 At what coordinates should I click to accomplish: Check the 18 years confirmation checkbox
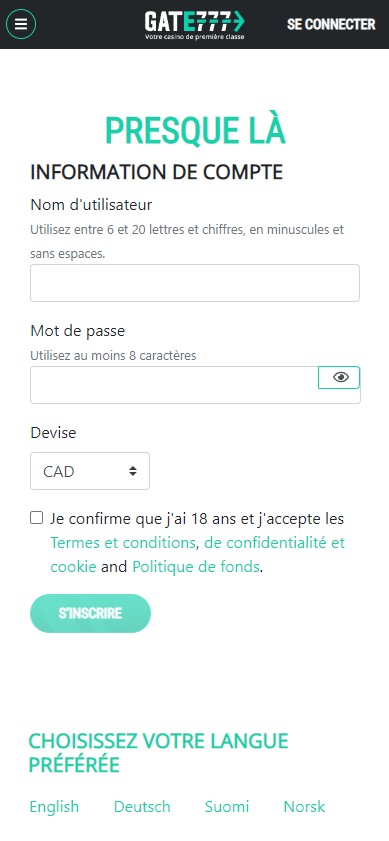[x=36, y=518]
